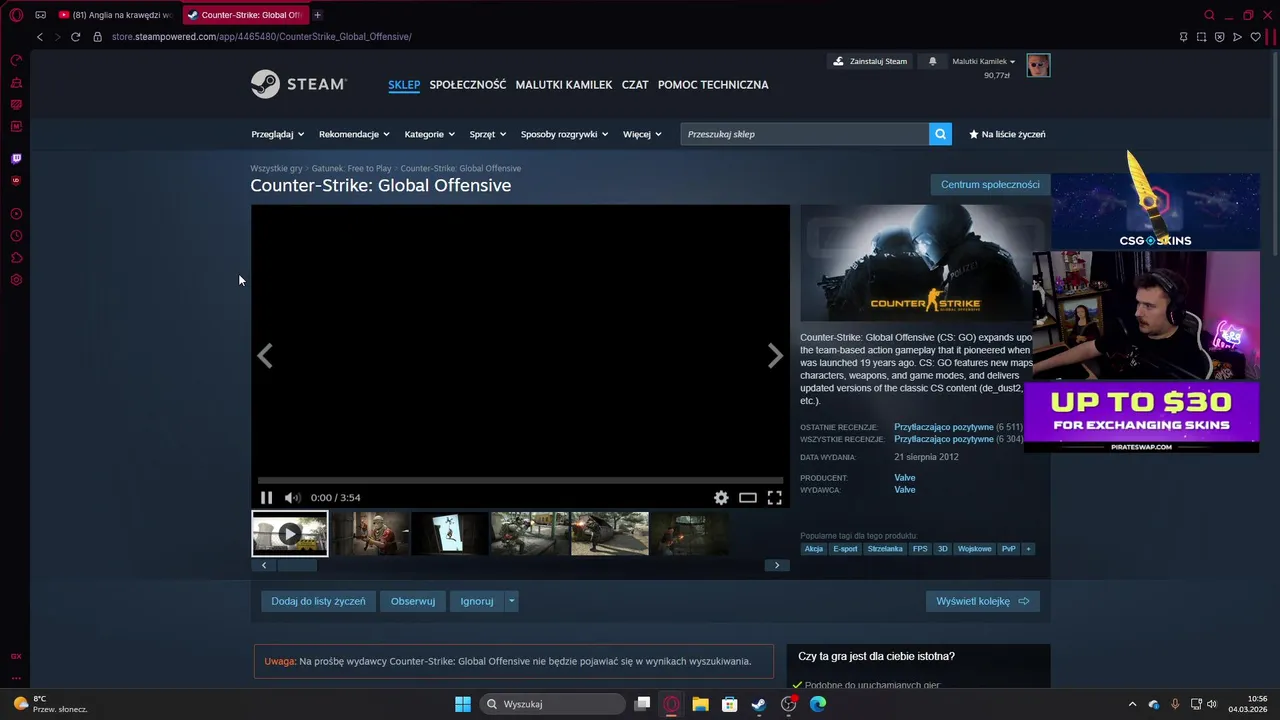The image size is (1280, 720).
Task: Switch to the YouTube browser tab
Action: tap(117, 15)
